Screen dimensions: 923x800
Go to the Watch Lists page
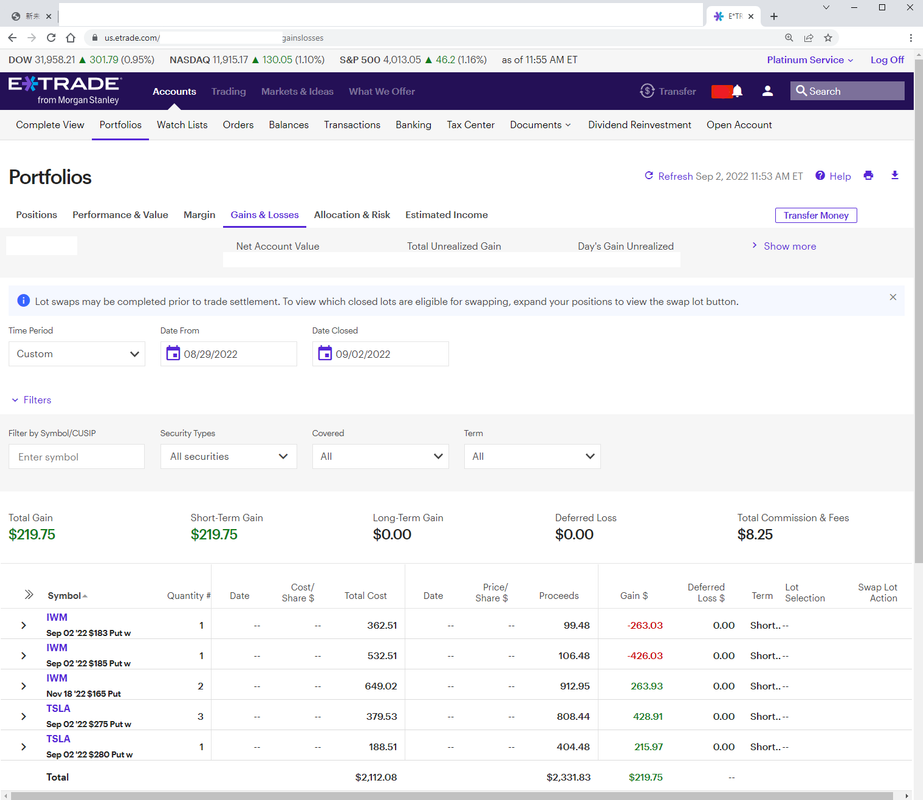(x=182, y=125)
